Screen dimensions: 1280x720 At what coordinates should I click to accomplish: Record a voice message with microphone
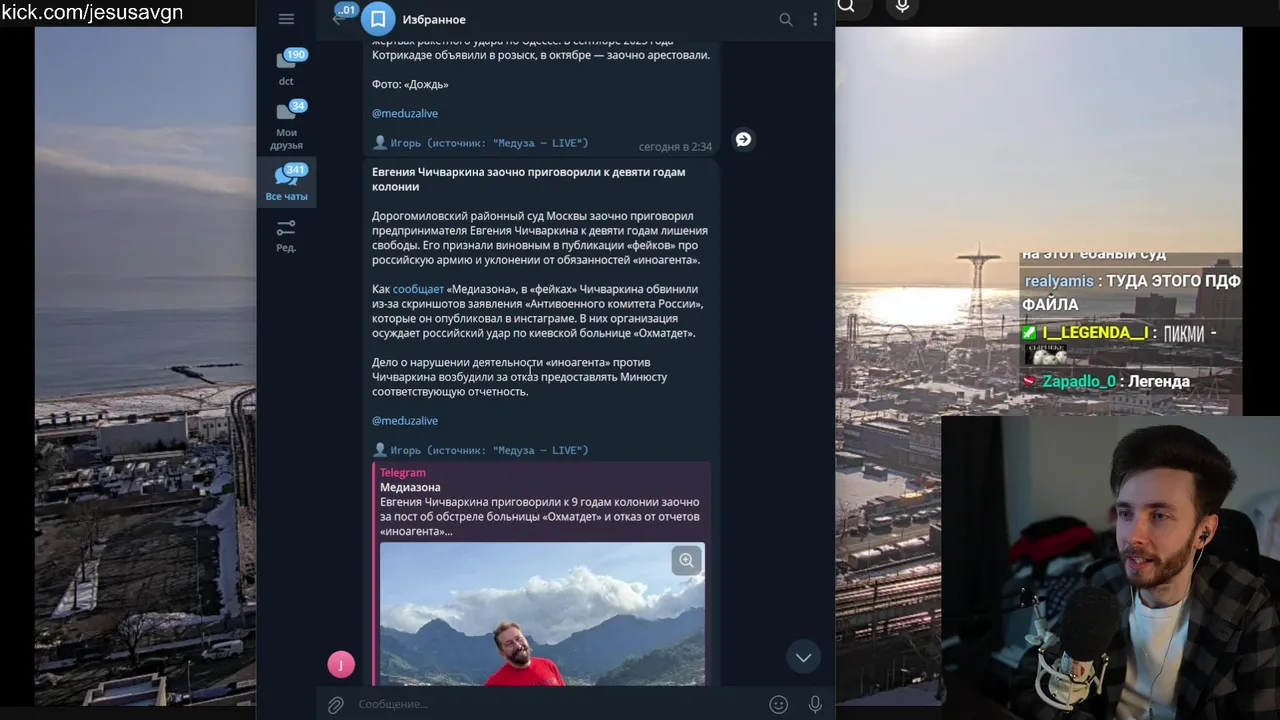[x=815, y=704]
